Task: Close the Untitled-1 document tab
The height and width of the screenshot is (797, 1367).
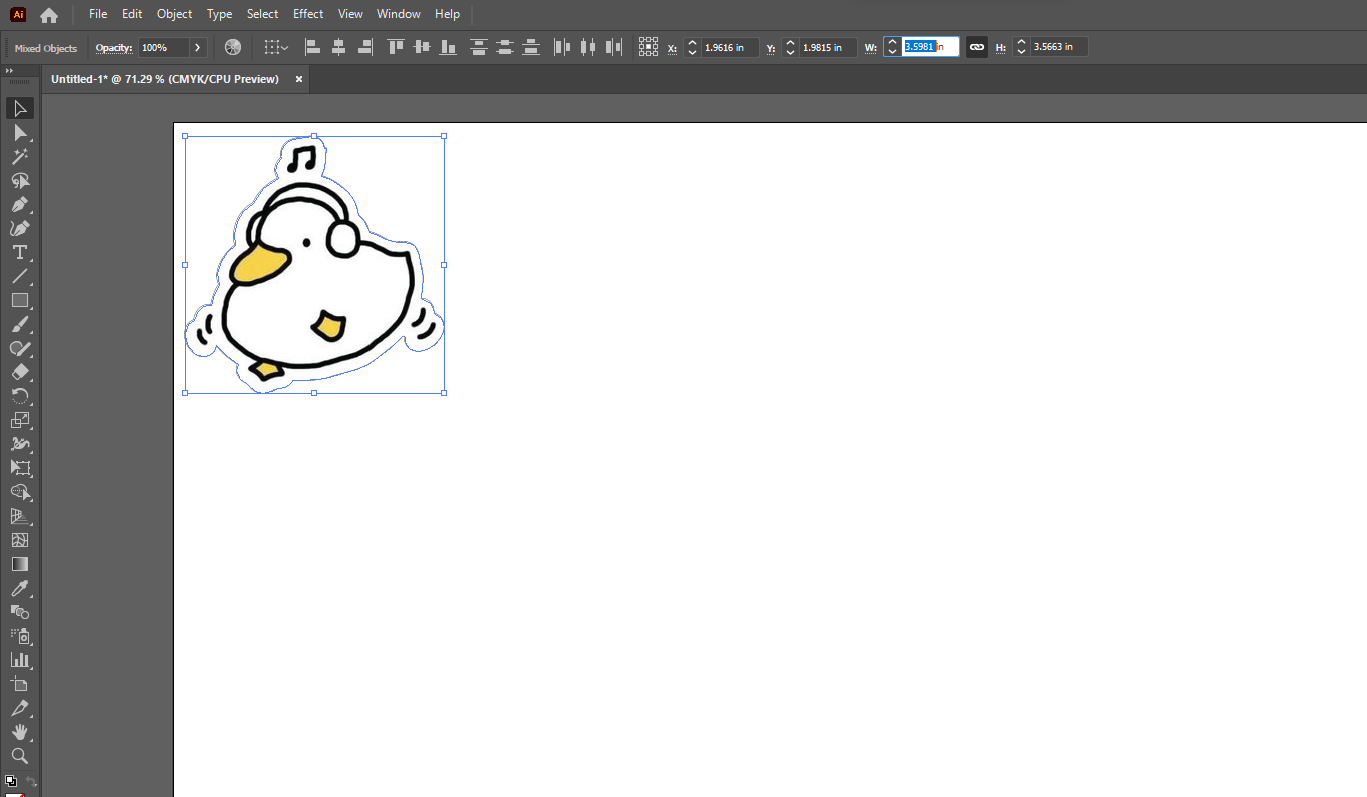Action: coord(298,79)
